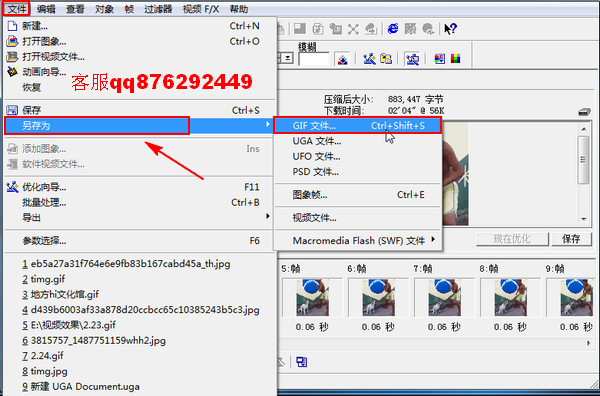Viewport: 600px width, 396px height.
Task: Open recent file 8 timg.jpg
Action: 139,371
